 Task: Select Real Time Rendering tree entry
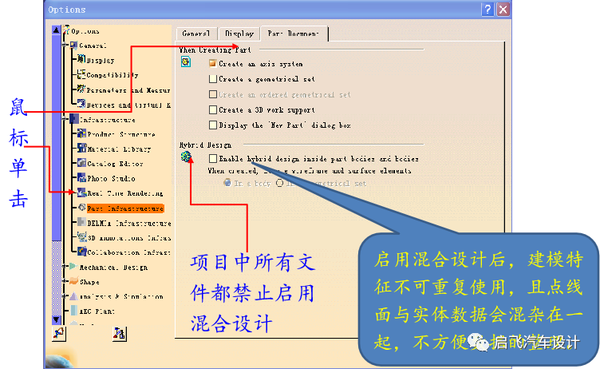(125, 193)
